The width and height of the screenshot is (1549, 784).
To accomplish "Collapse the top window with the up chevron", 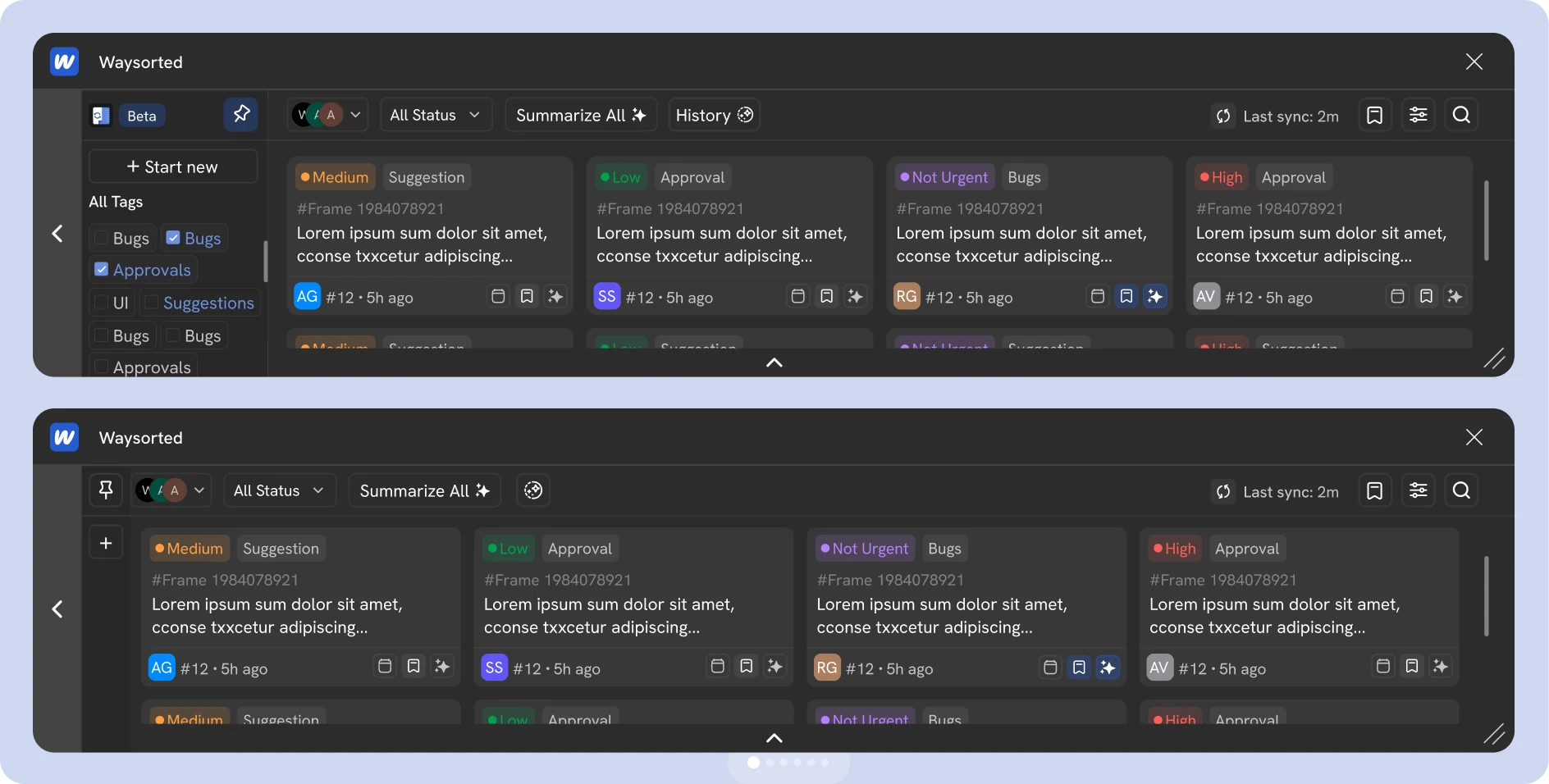I will click(x=774, y=362).
